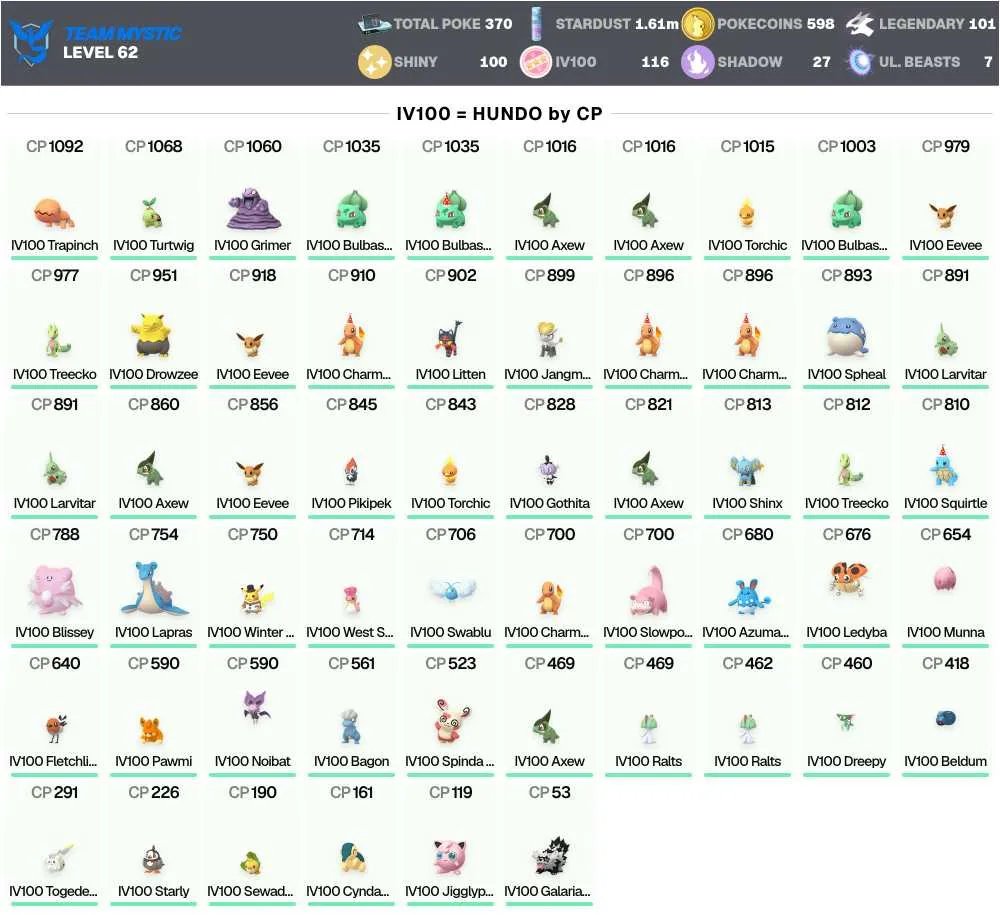
Task: Click the Pokecoins gold coin icon
Action: 697,24
